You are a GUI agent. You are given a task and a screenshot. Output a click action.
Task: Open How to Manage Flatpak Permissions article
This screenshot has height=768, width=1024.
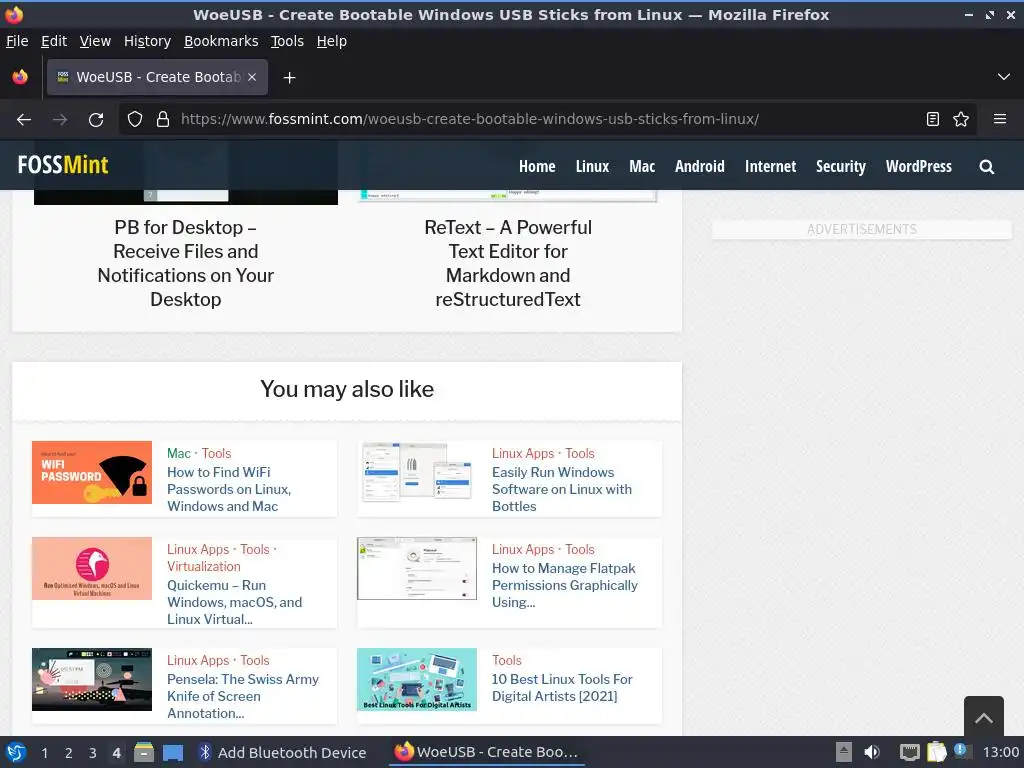[x=564, y=585]
